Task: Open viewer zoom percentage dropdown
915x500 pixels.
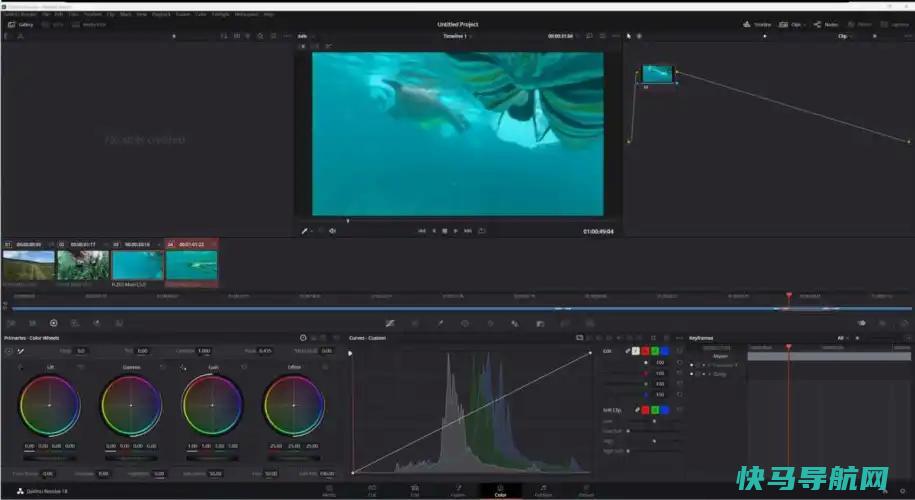Action: 306,36
